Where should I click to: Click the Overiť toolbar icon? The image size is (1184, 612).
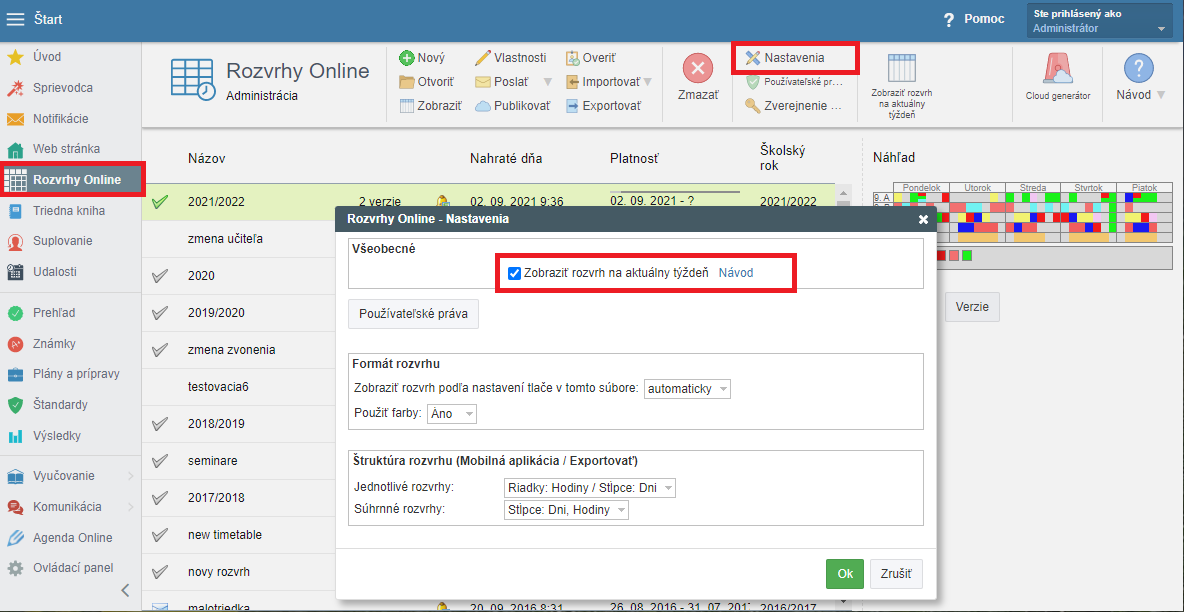pos(573,58)
